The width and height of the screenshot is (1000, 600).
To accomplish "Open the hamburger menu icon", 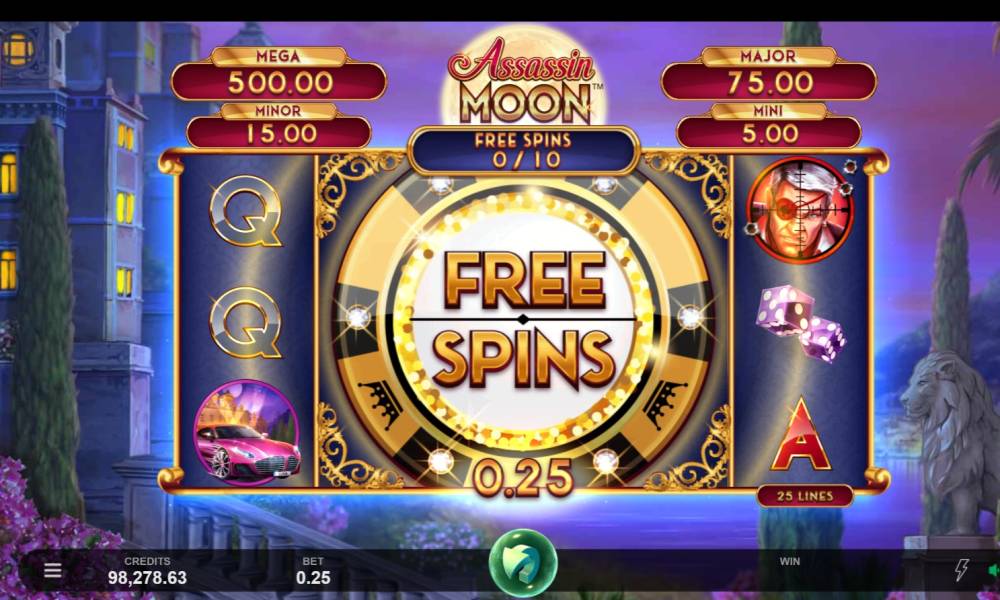I will (x=53, y=570).
